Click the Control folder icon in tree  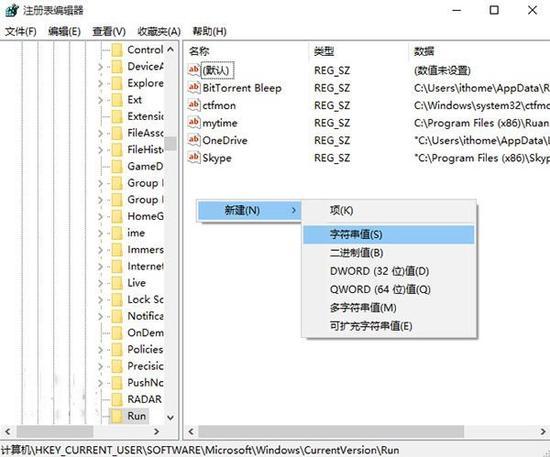tap(117, 50)
